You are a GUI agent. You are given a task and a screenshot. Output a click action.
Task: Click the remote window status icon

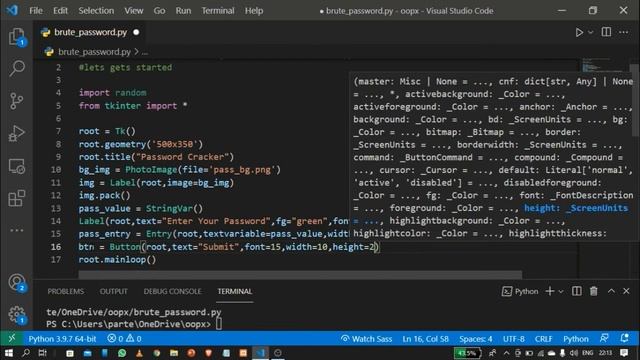pos(12,338)
